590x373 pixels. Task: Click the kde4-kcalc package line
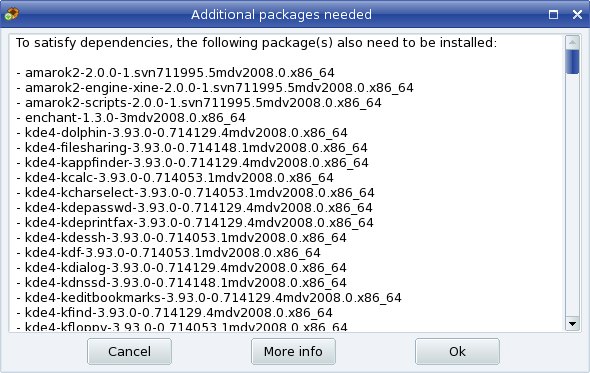pos(175,178)
